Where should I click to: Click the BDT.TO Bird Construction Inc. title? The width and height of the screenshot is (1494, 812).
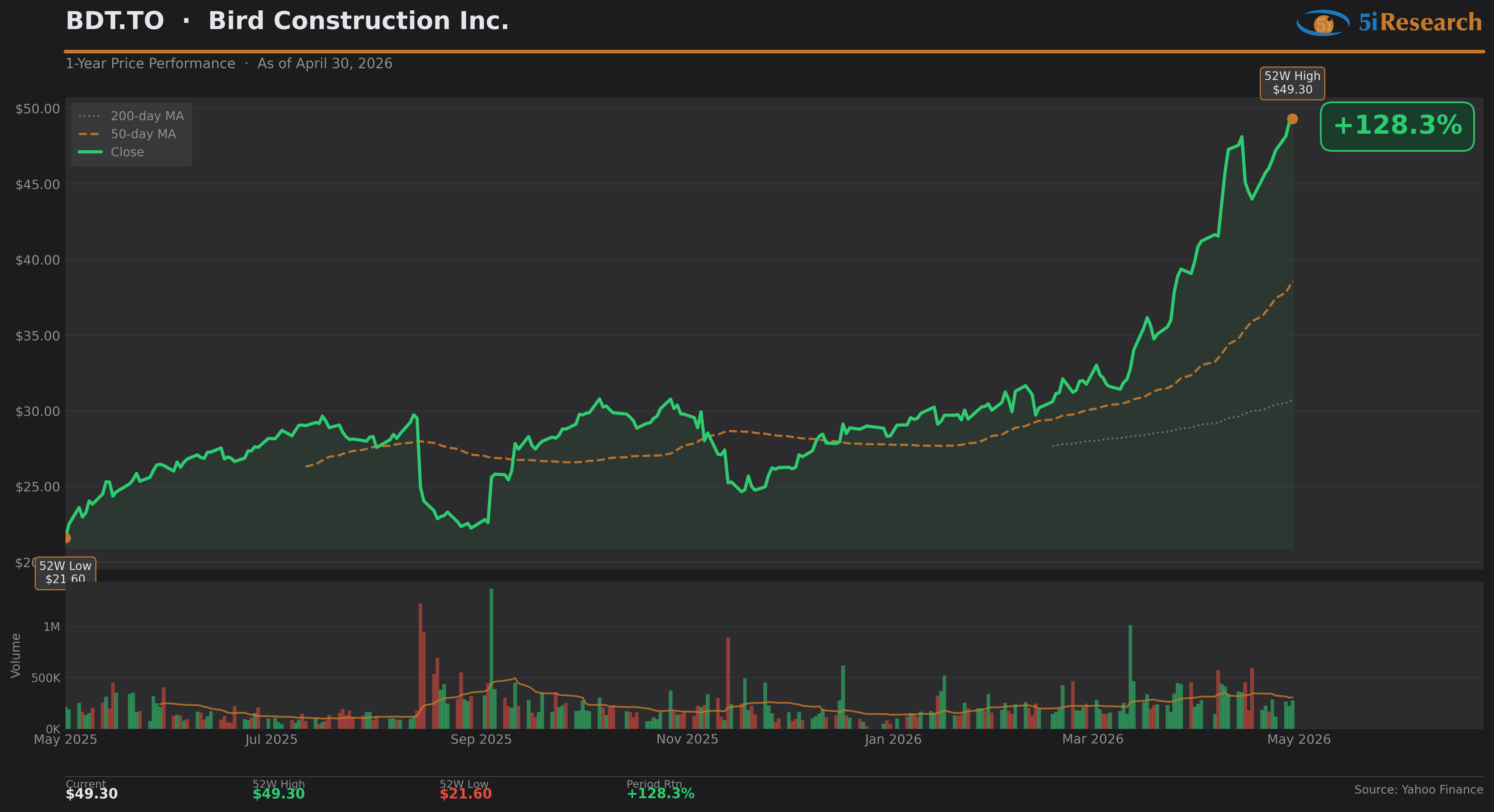coord(287,21)
